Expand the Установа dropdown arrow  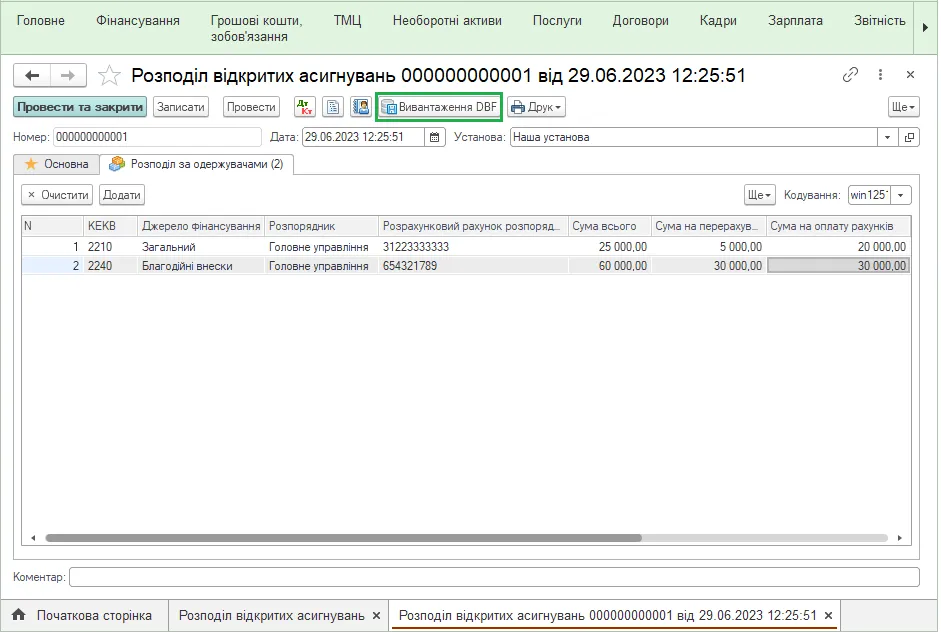(887, 137)
